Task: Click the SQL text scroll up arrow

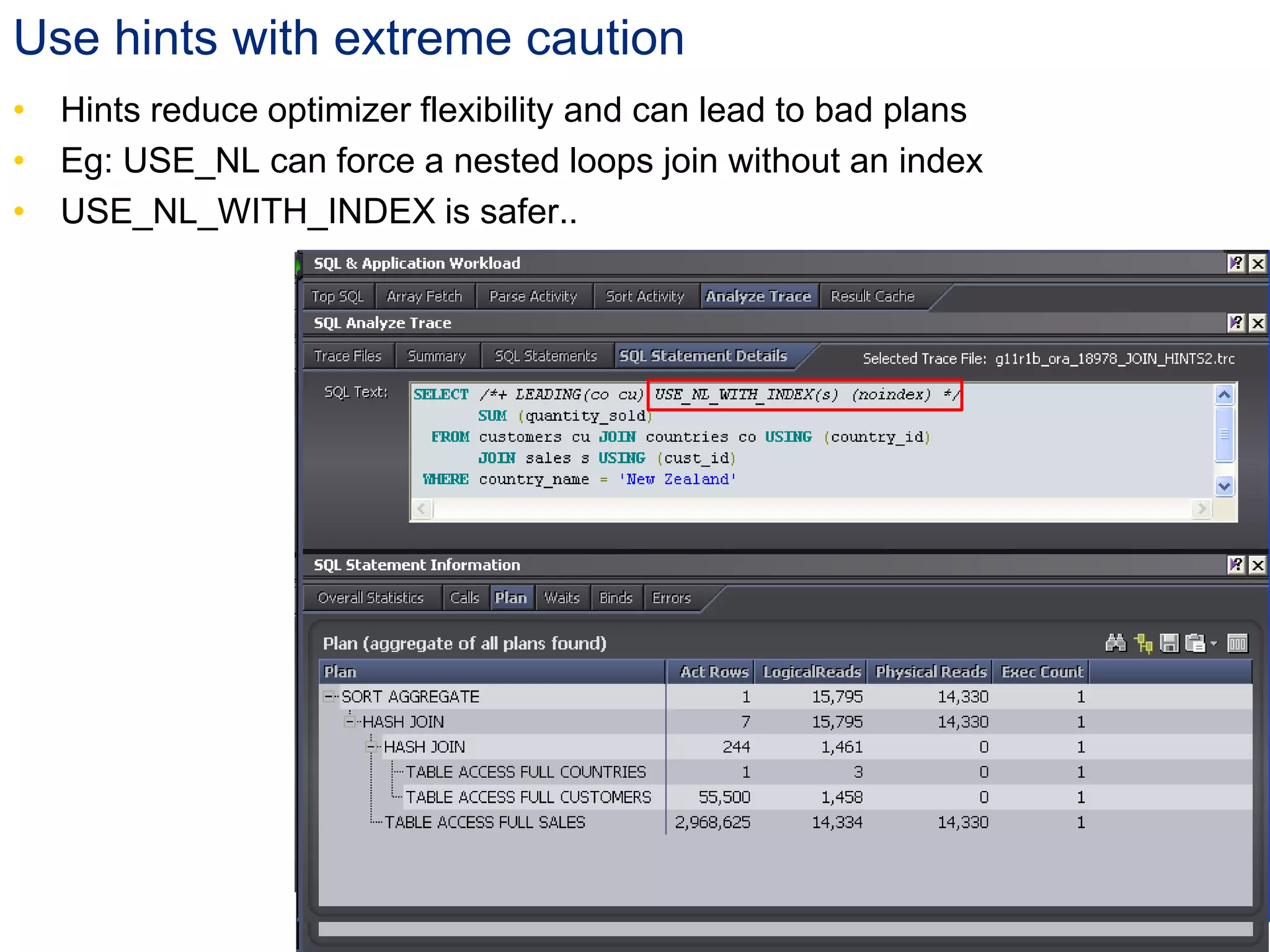Action: point(1224,395)
